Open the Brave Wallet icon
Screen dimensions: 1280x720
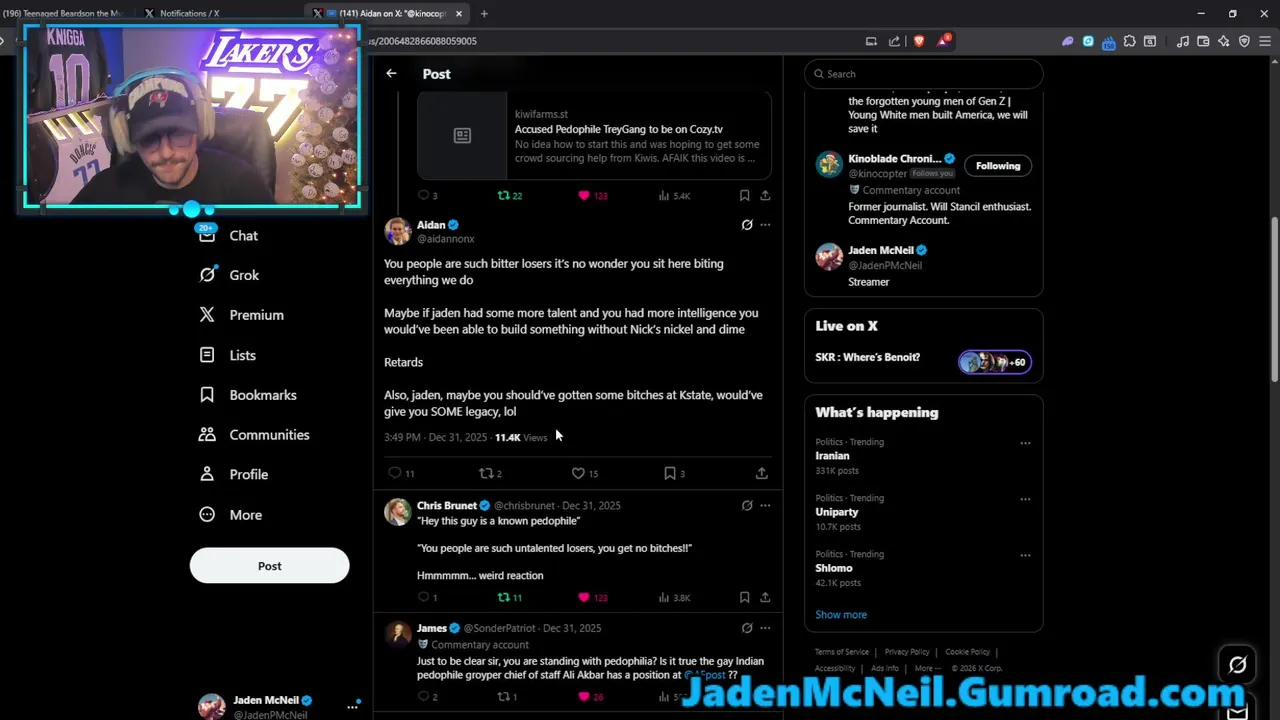pyautogui.click(x=1203, y=41)
